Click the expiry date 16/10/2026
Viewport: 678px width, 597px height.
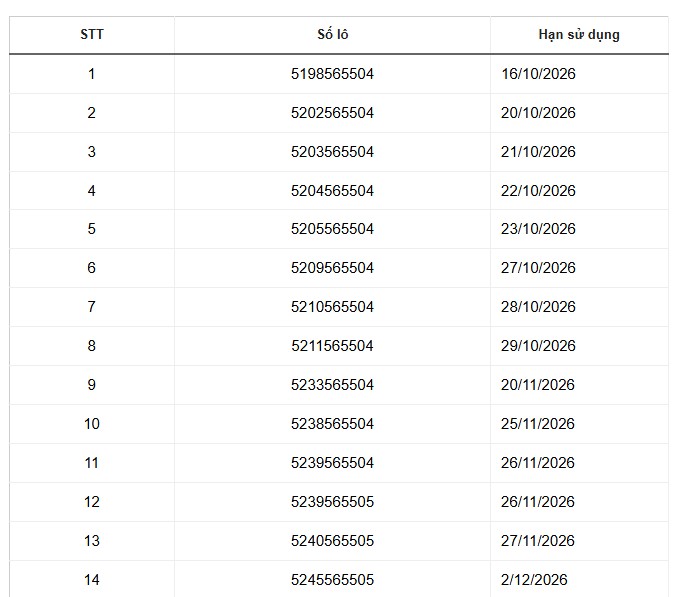[538, 74]
